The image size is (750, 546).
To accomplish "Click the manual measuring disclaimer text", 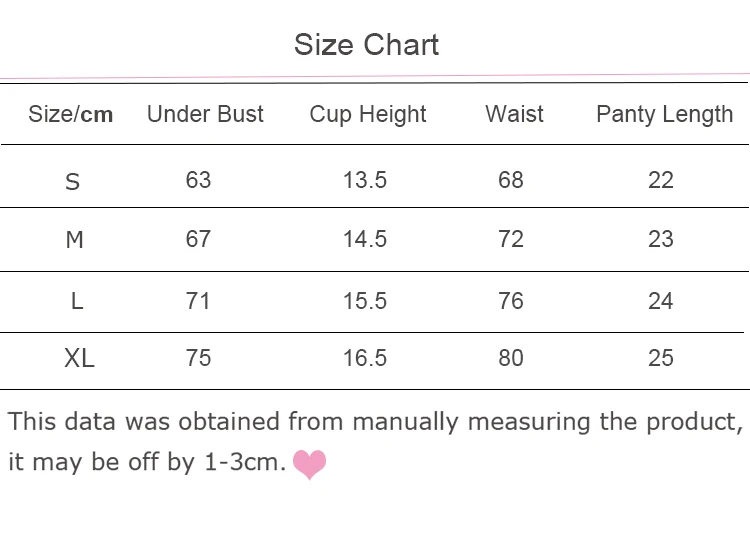I will tap(375, 422).
